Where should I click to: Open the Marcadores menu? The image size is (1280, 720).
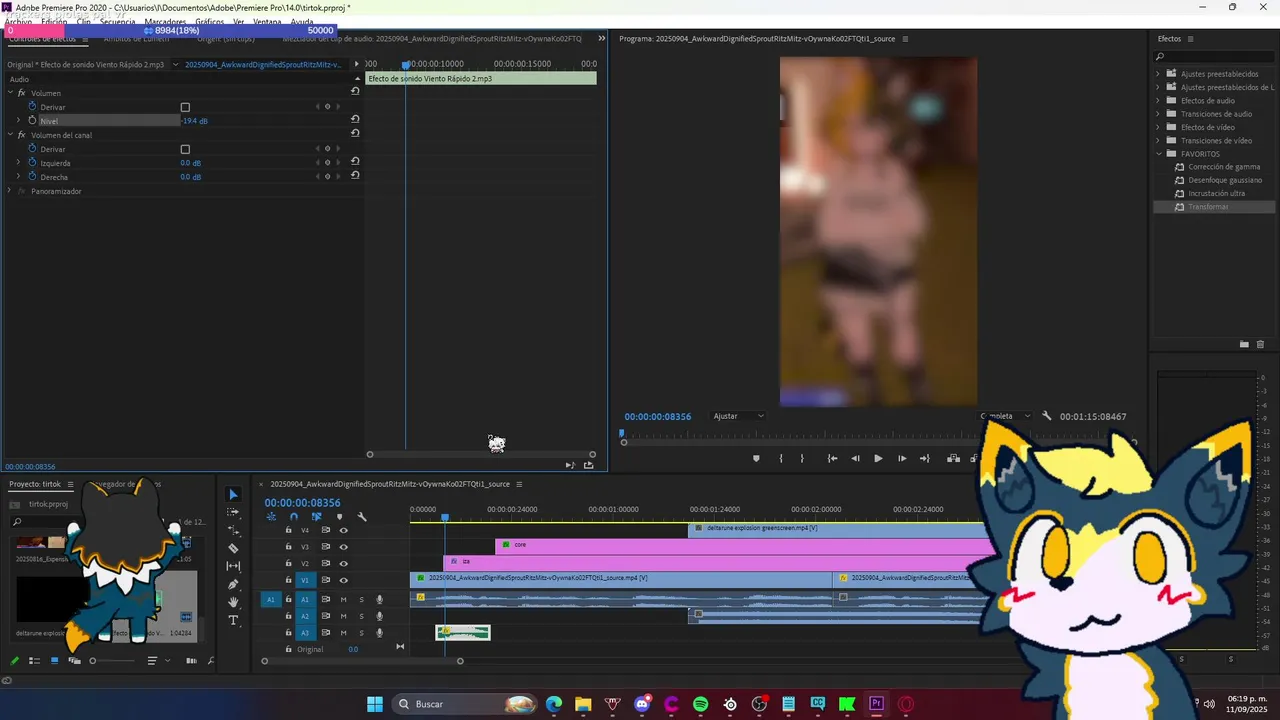165,22
